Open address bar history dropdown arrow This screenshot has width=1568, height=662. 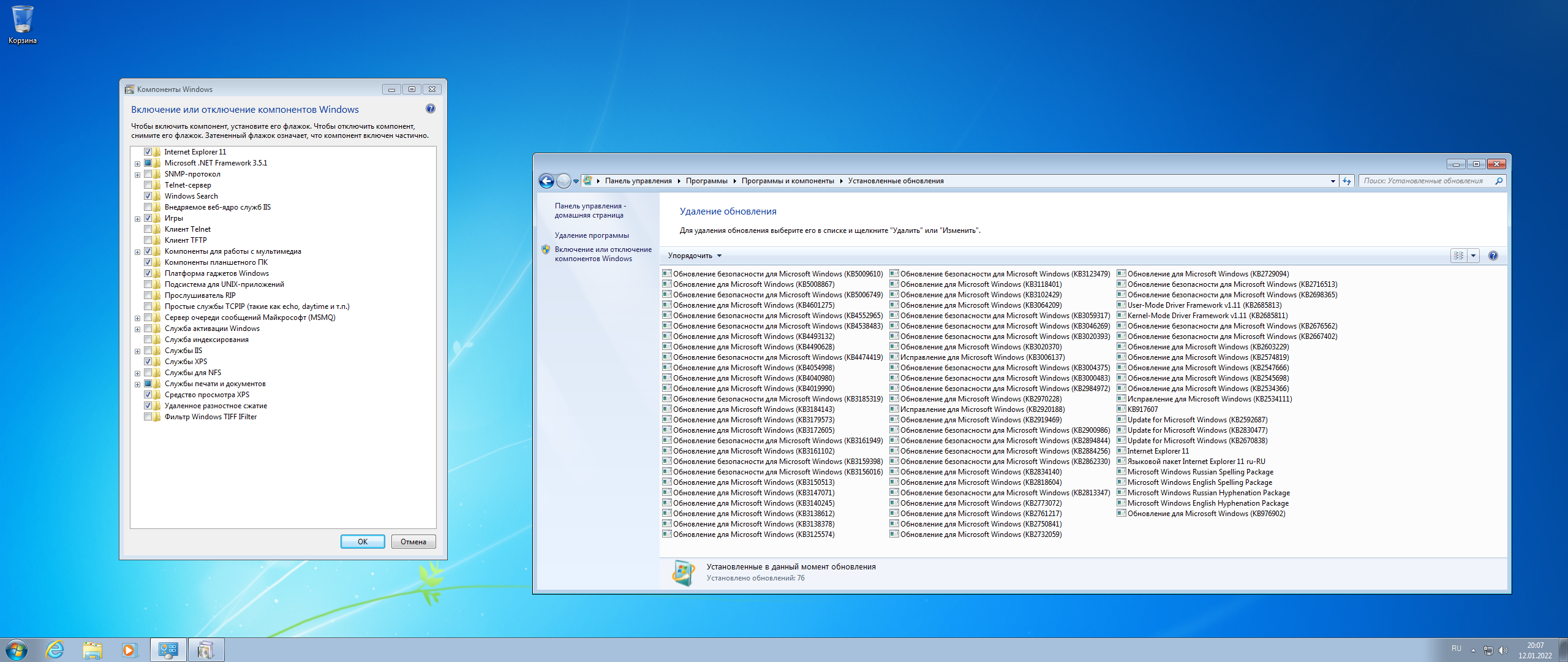(x=1333, y=181)
